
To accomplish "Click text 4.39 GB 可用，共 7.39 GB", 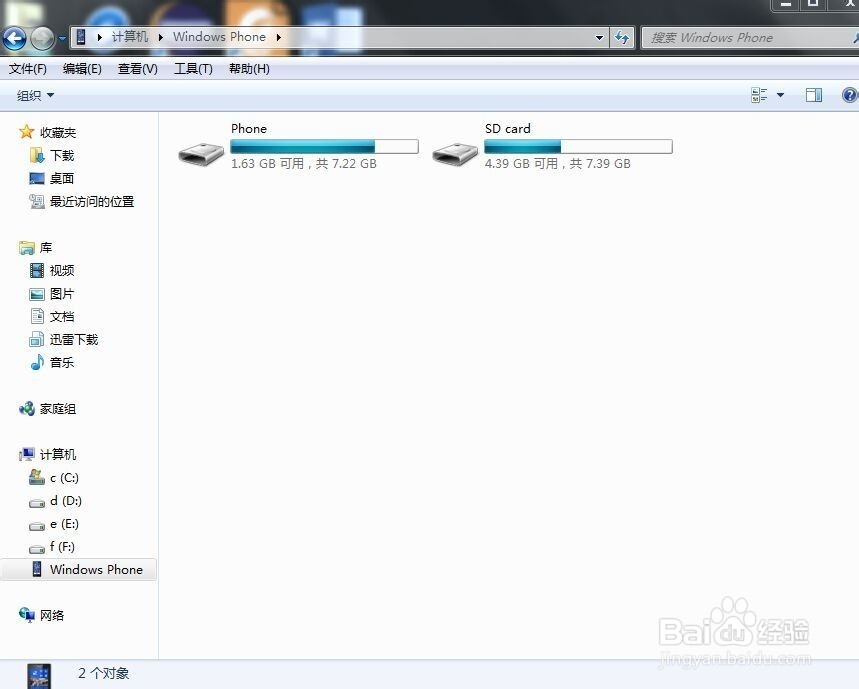I will [557, 164].
